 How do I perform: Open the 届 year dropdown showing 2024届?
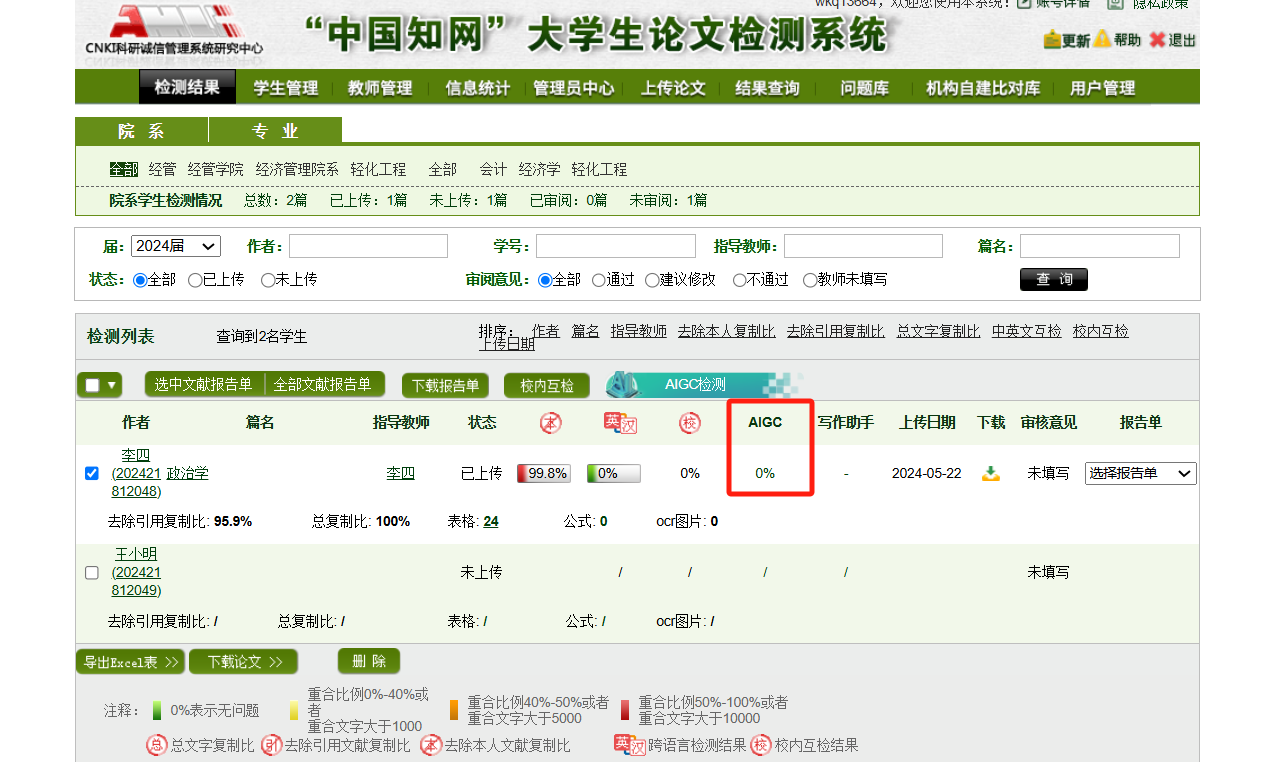point(175,246)
